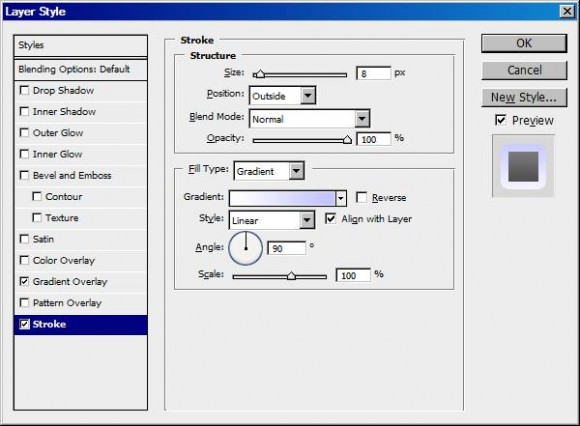Image resolution: width=580 pixels, height=426 pixels.
Task: Click the Size value field
Action: (x=373, y=73)
